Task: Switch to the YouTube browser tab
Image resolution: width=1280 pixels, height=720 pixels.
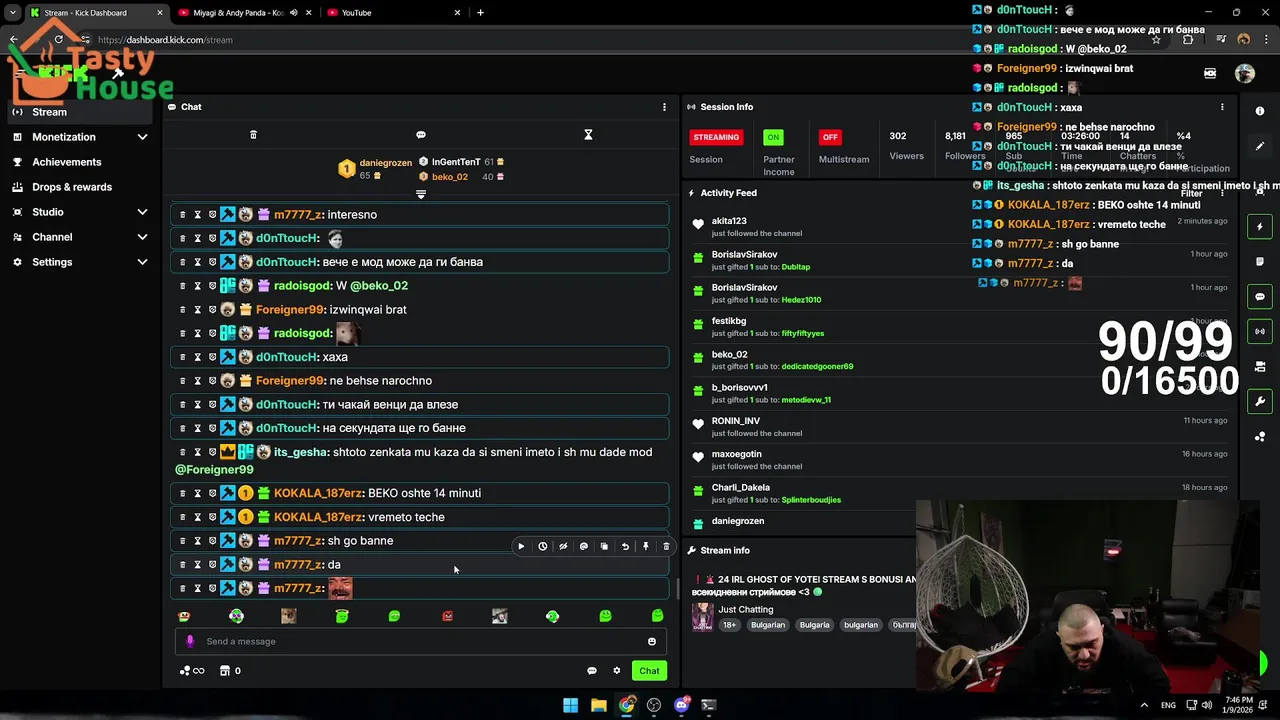Action: [x=395, y=13]
